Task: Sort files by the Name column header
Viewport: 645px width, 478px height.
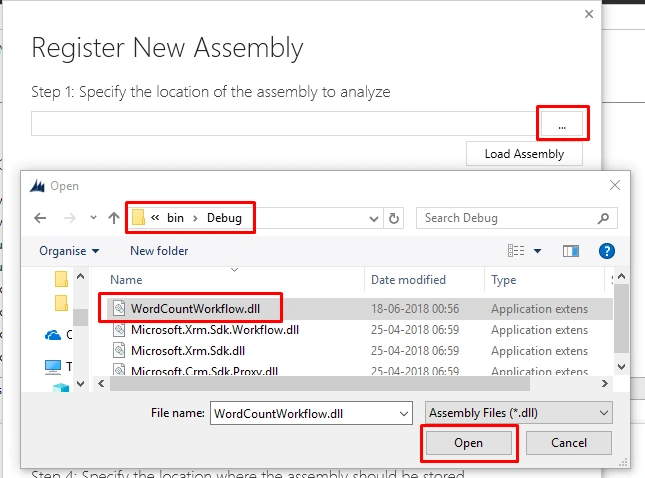Action: click(x=126, y=280)
